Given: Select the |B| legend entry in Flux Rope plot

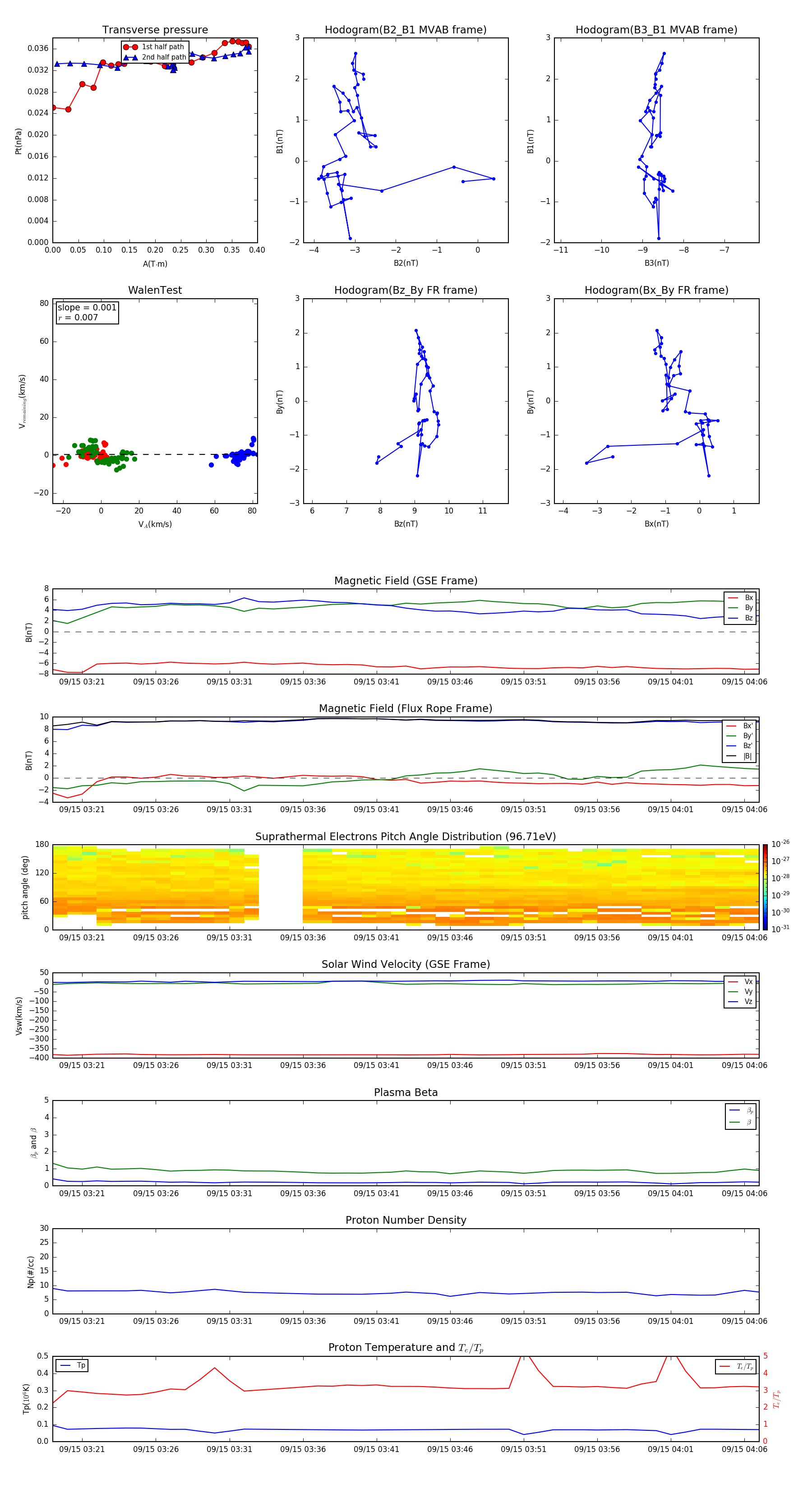Looking at the screenshot, I should coord(740,756).
